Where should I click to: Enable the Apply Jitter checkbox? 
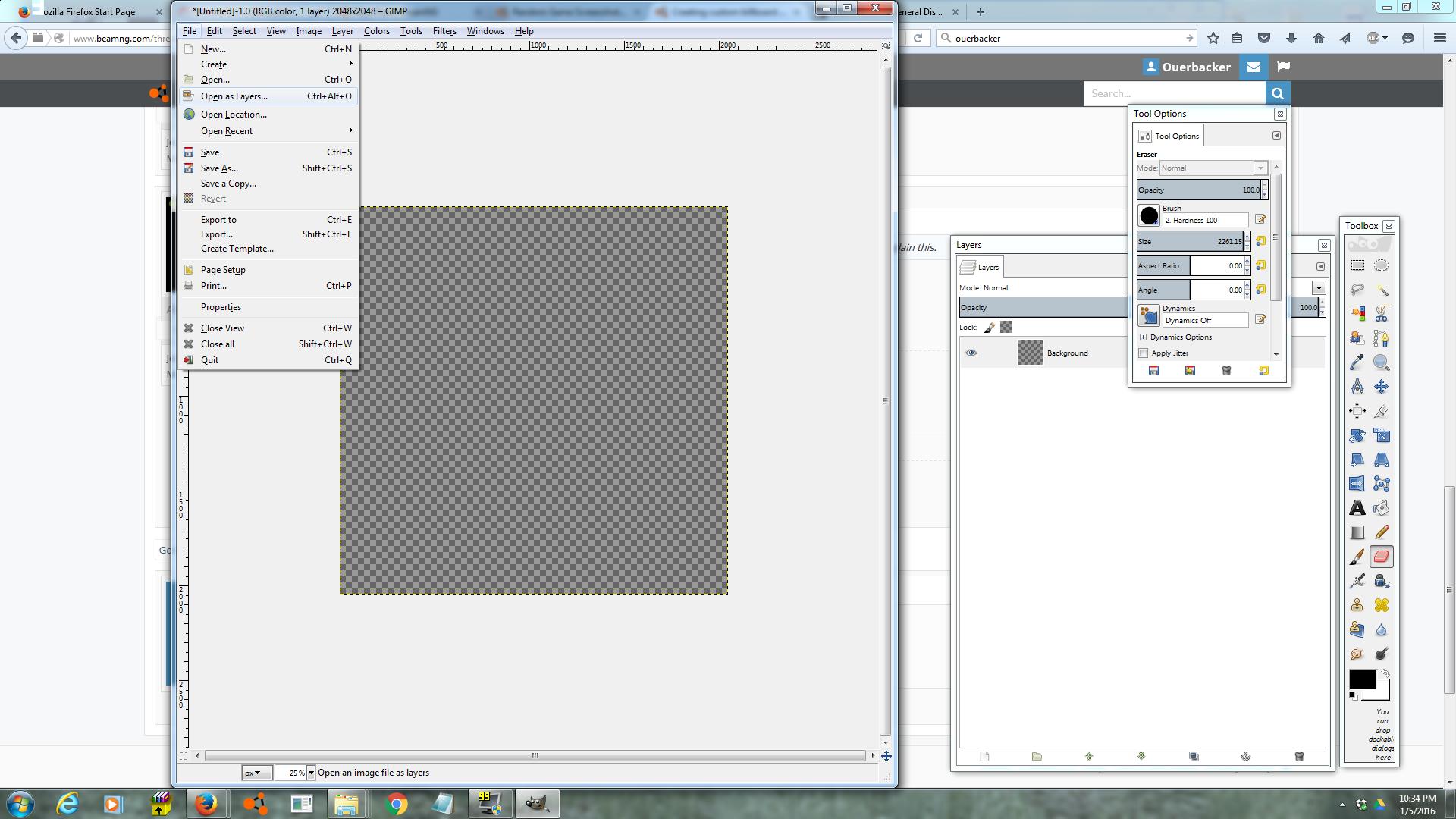1144,353
